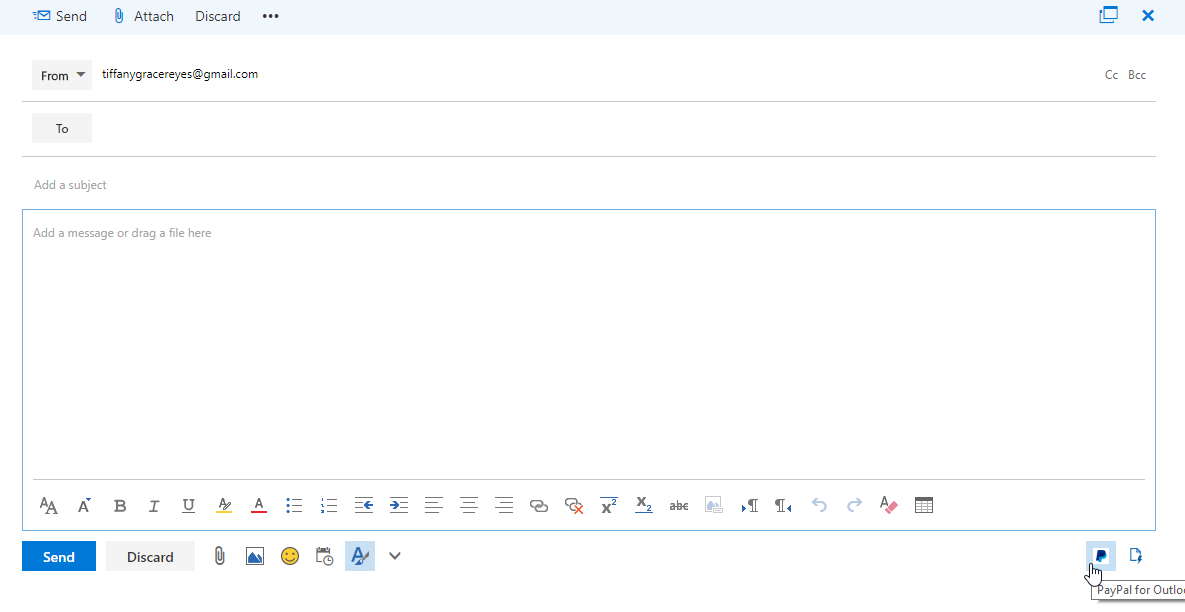Attach a file with the bottom paperclip icon

pos(219,557)
